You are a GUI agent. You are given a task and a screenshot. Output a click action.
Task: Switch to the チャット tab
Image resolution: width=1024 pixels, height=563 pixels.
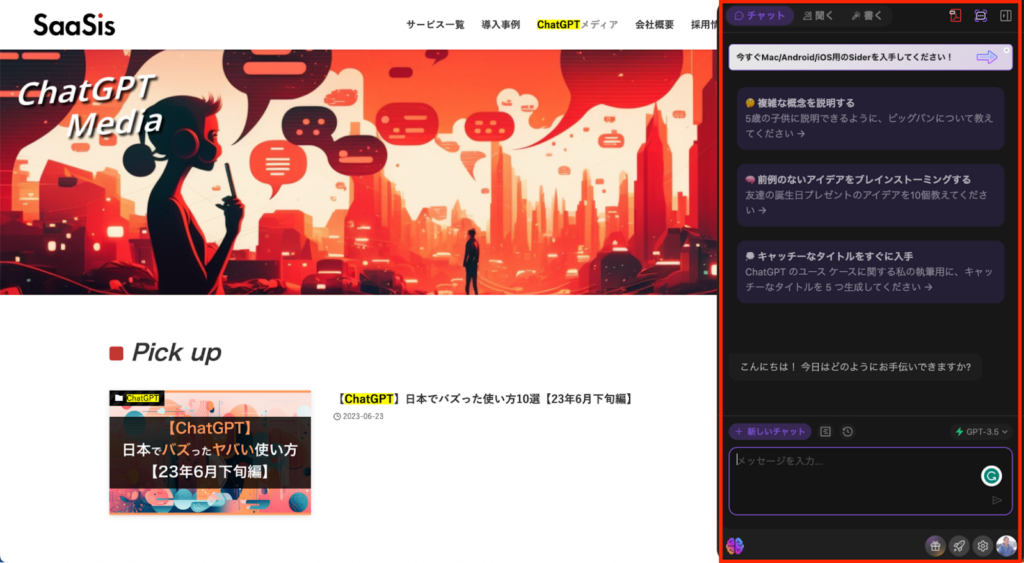coord(760,16)
